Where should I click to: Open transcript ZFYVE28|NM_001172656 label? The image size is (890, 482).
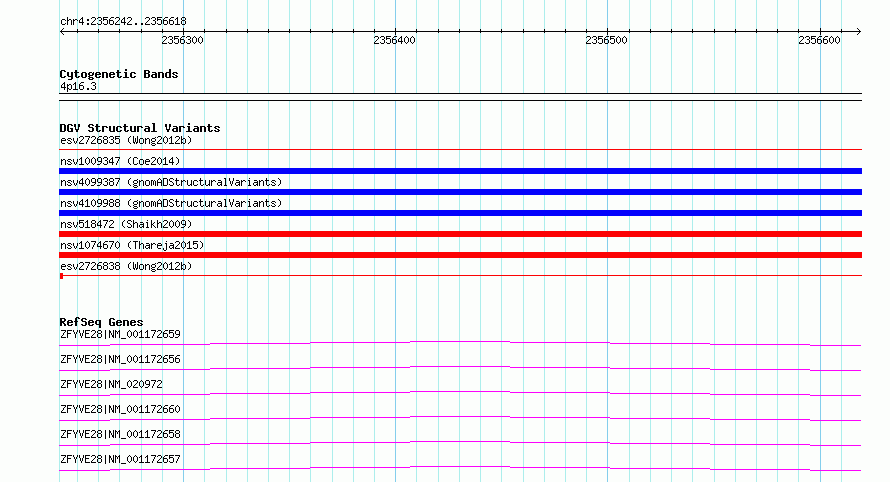pos(120,359)
